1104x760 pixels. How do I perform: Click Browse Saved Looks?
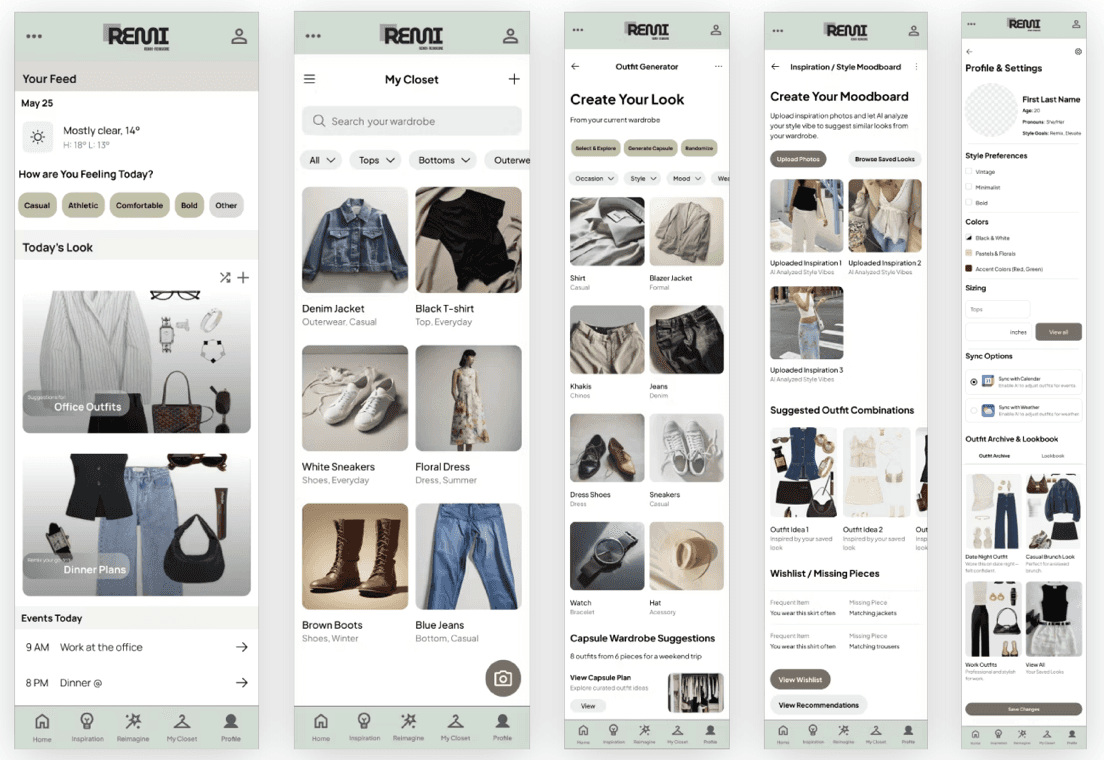coord(885,159)
